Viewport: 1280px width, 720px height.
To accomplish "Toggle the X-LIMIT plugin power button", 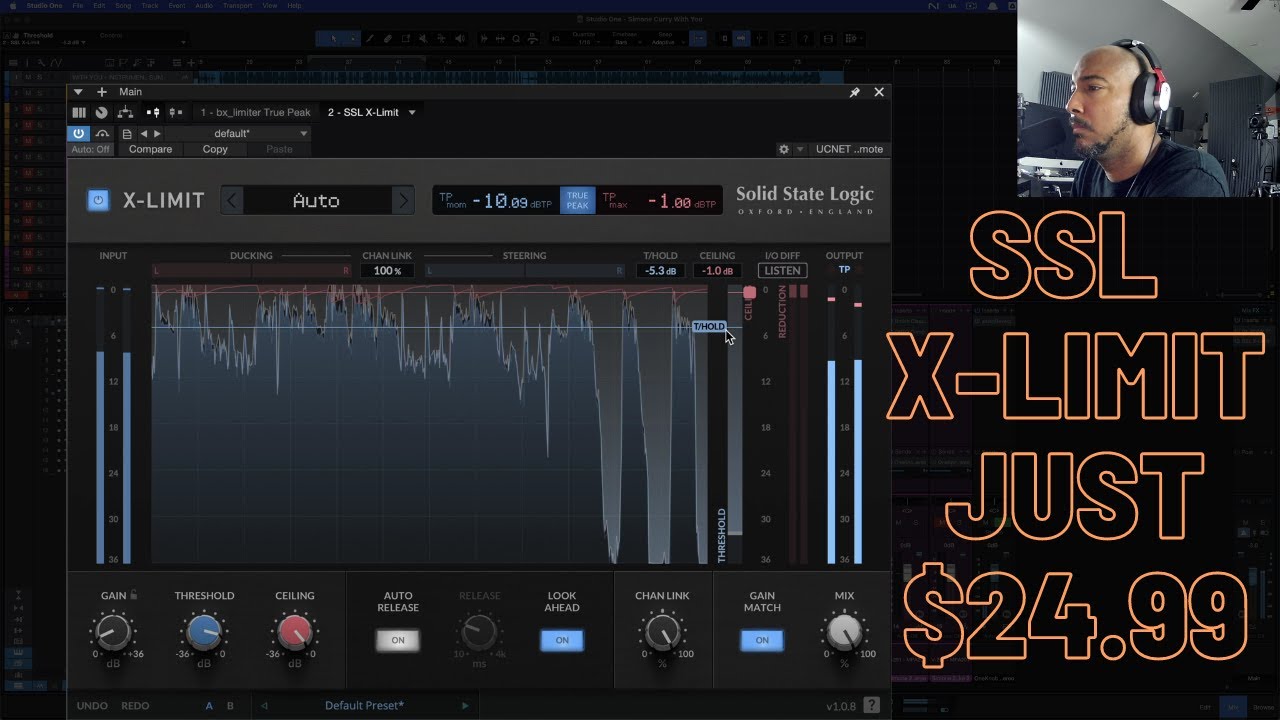I will coord(97,200).
